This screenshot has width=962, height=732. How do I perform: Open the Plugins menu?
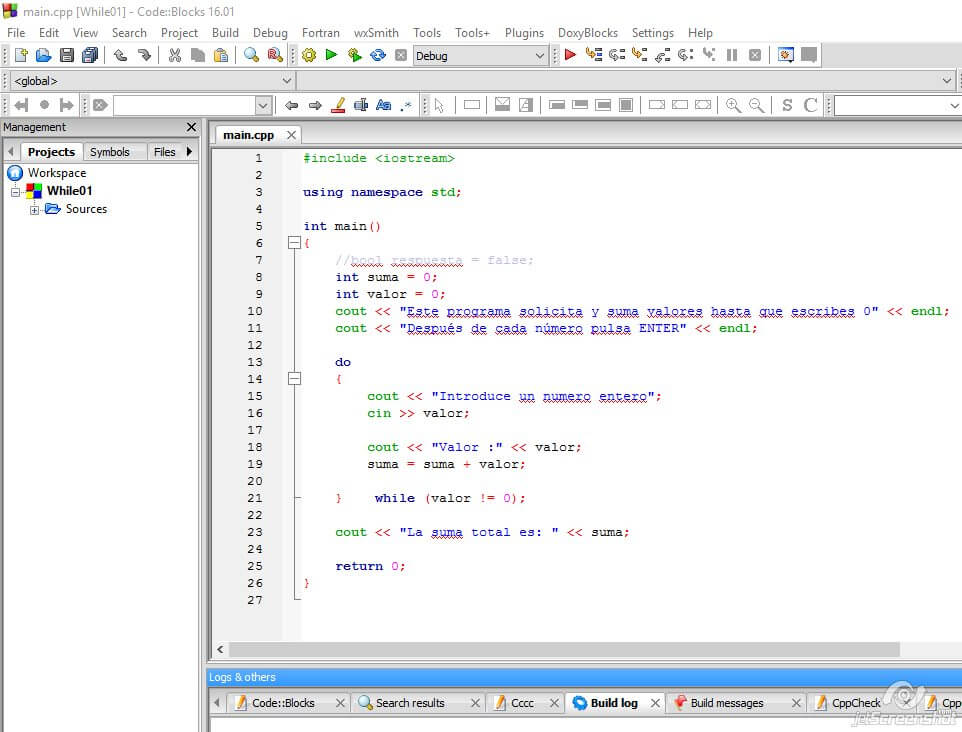(x=524, y=33)
